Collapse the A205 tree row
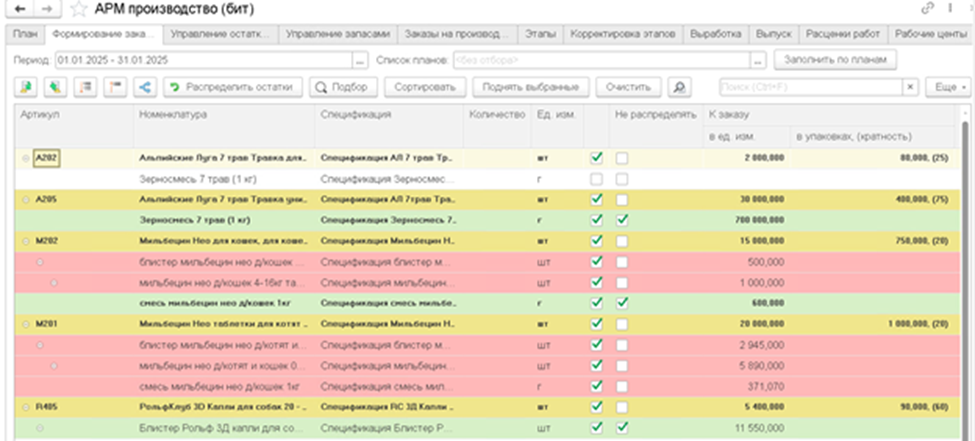The image size is (975, 441). coord(25,200)
